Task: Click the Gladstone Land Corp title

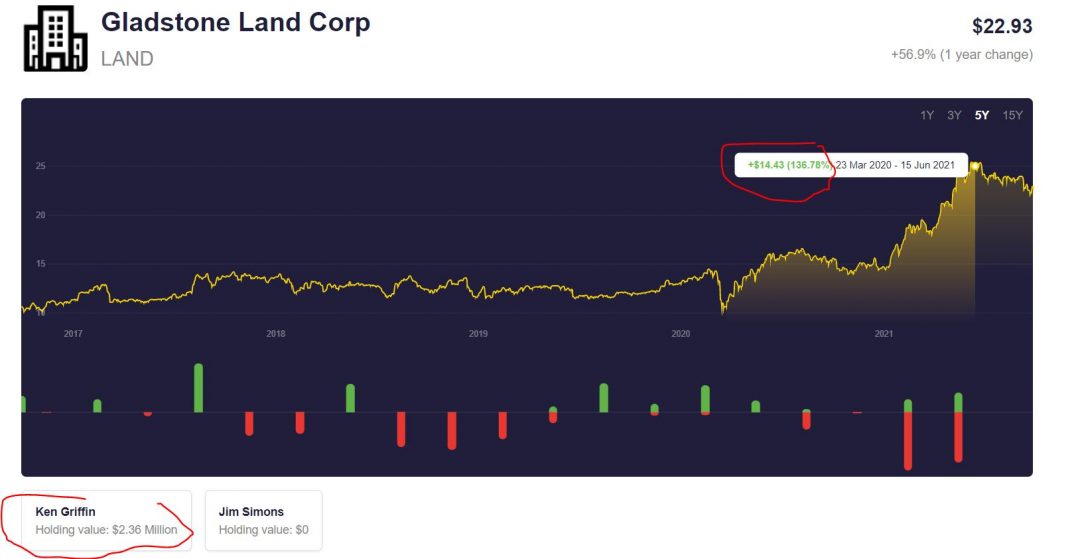Action: [x=236, y=23]
